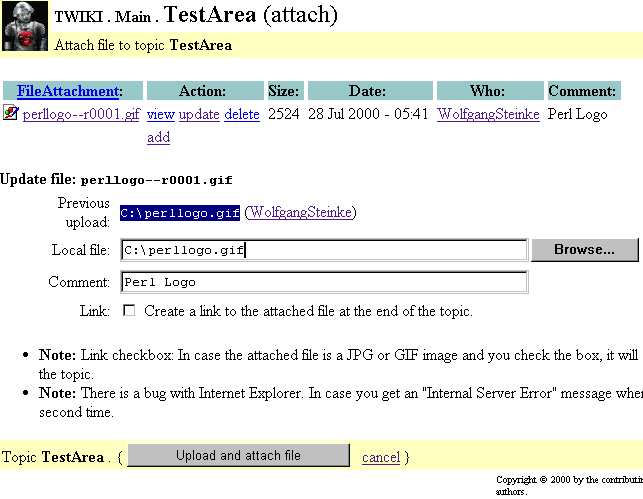Click the TWIKI link in the header

[x=78, y=17]
